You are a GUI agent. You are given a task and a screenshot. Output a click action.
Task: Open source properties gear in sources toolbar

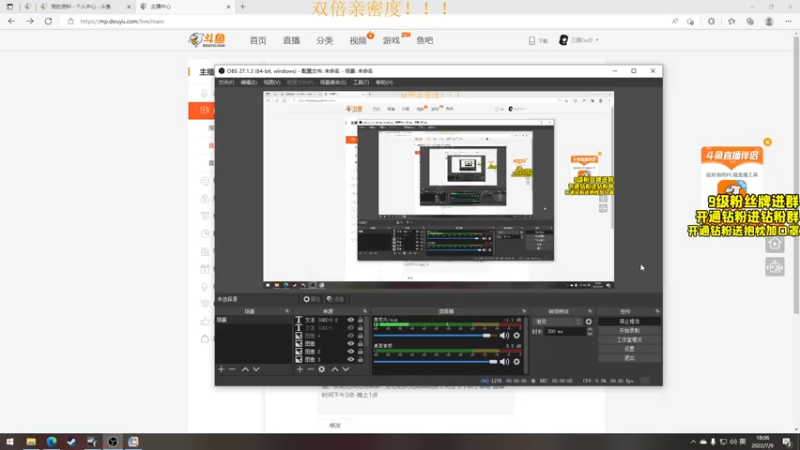pos(321,369)
